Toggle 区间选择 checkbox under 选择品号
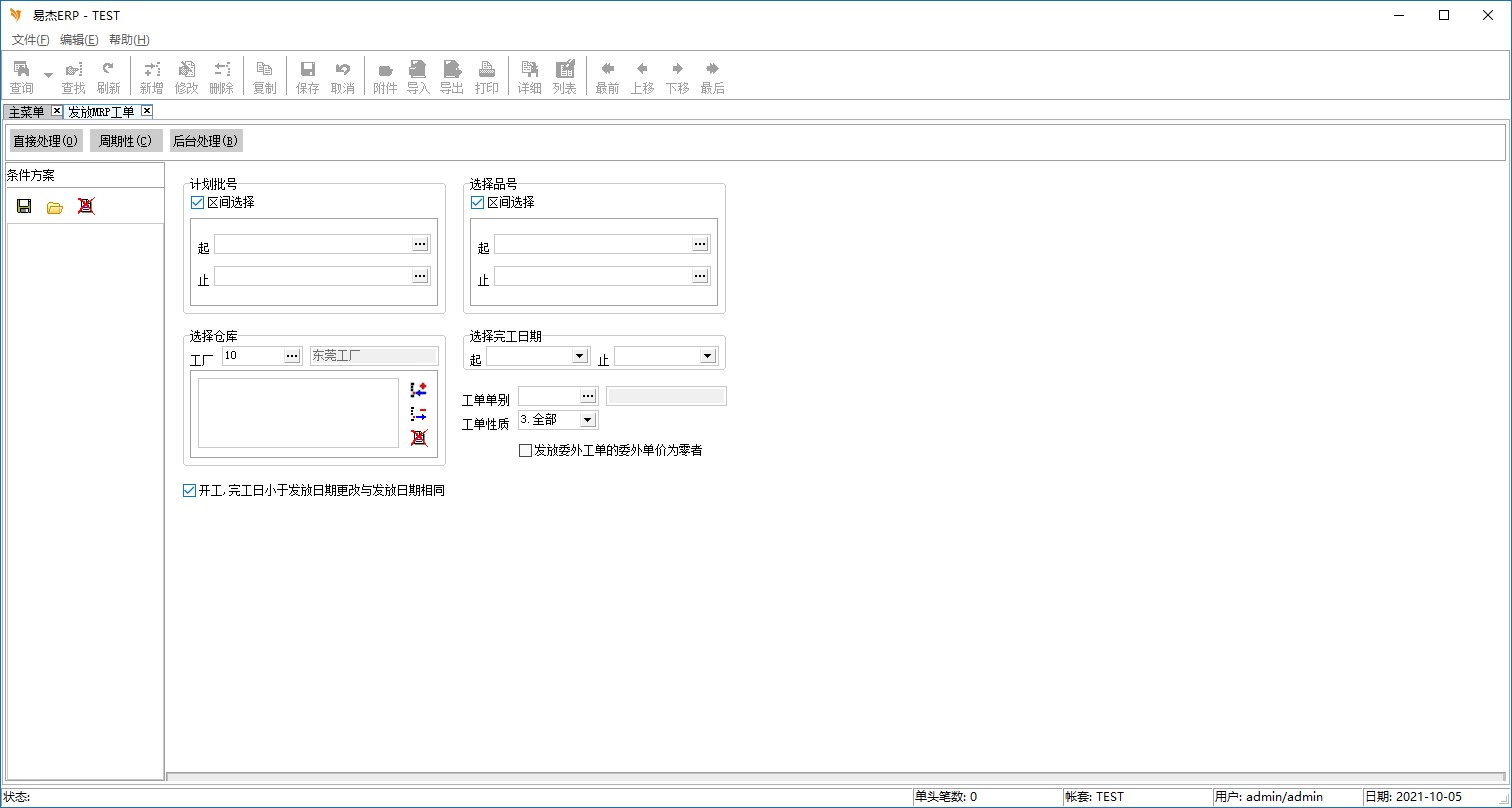This screenshot has width=1512, height=808. pyautogui.click(x=477, y=202)
